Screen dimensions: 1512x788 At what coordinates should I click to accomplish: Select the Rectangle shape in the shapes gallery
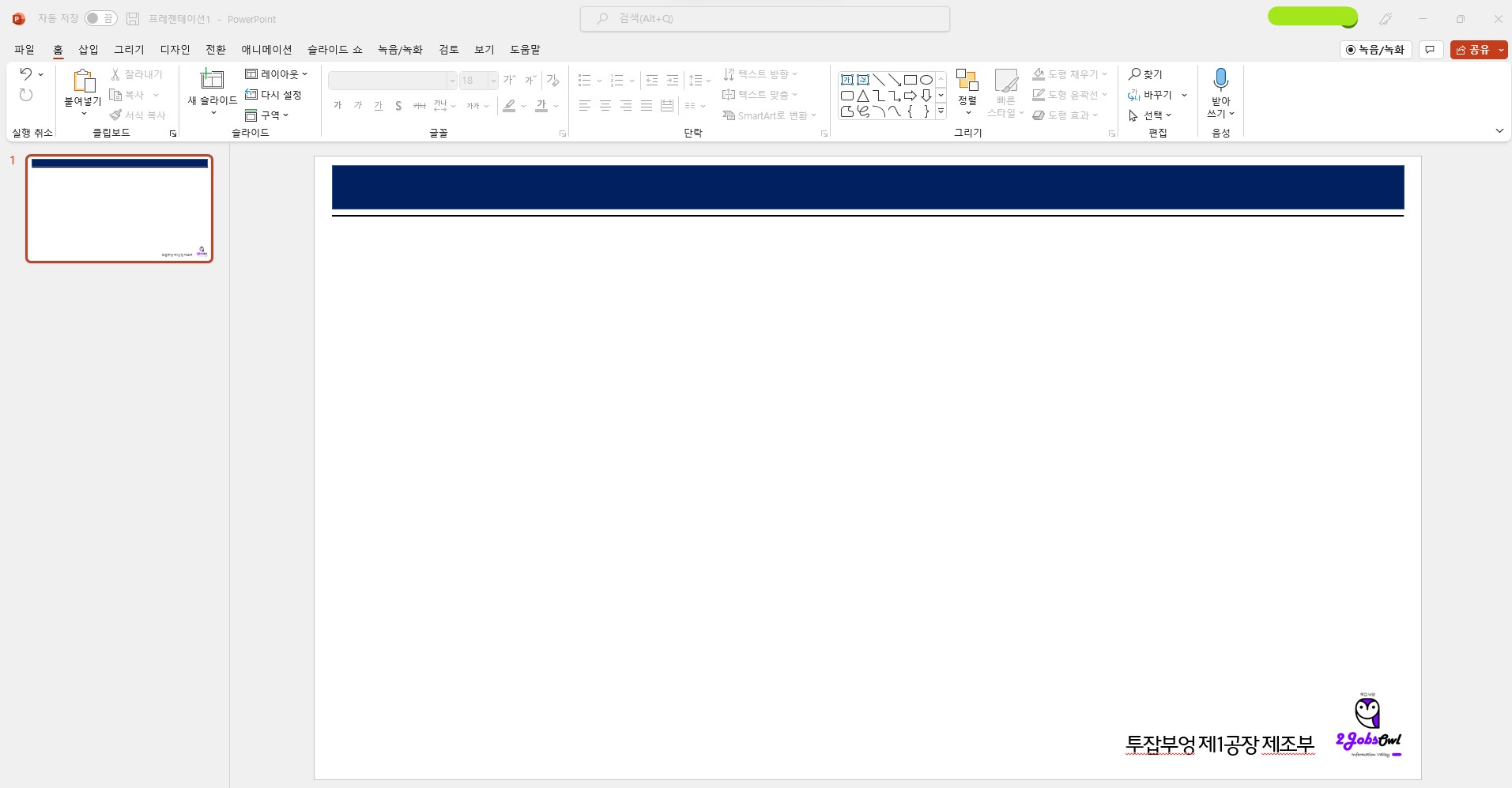[911, 80]
